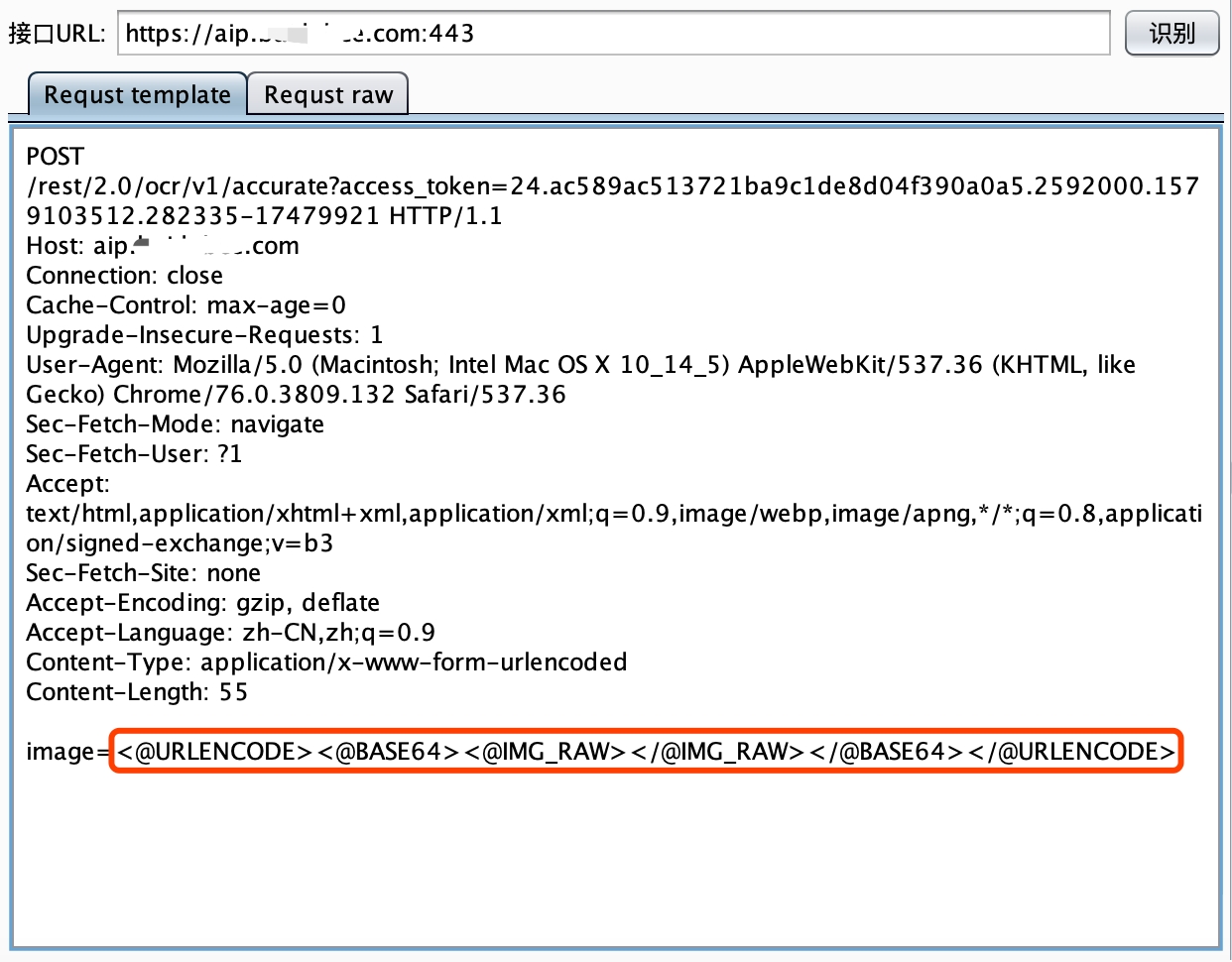Click the opening <@BASE64> tag
This screenshot has height=962, width=1232.
(389, 752)
